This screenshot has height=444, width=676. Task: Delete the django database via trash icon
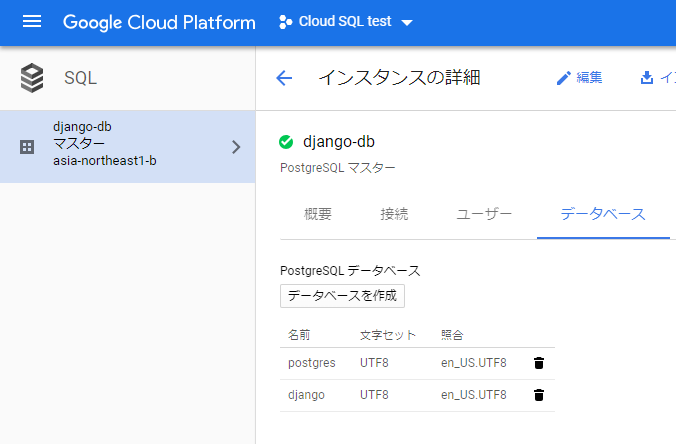pos(539,395)
